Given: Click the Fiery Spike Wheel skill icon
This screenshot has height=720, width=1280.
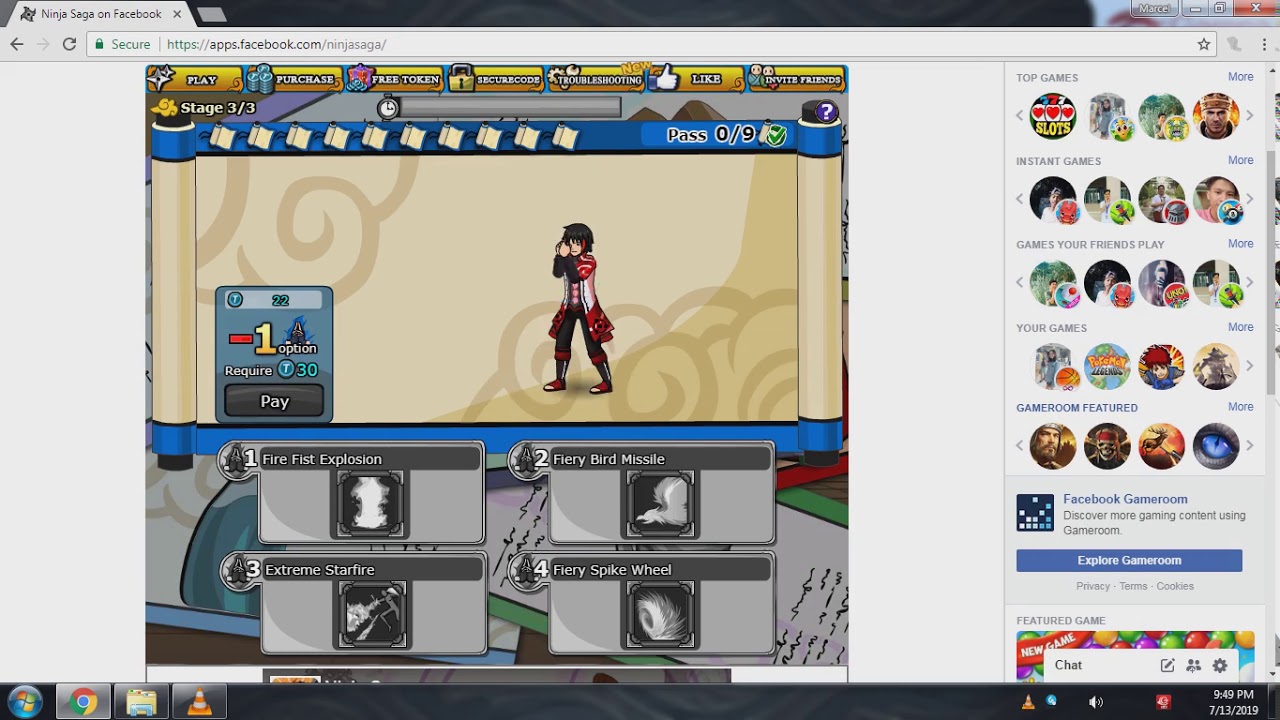Looking at the screenshot, I should (660, 615).
